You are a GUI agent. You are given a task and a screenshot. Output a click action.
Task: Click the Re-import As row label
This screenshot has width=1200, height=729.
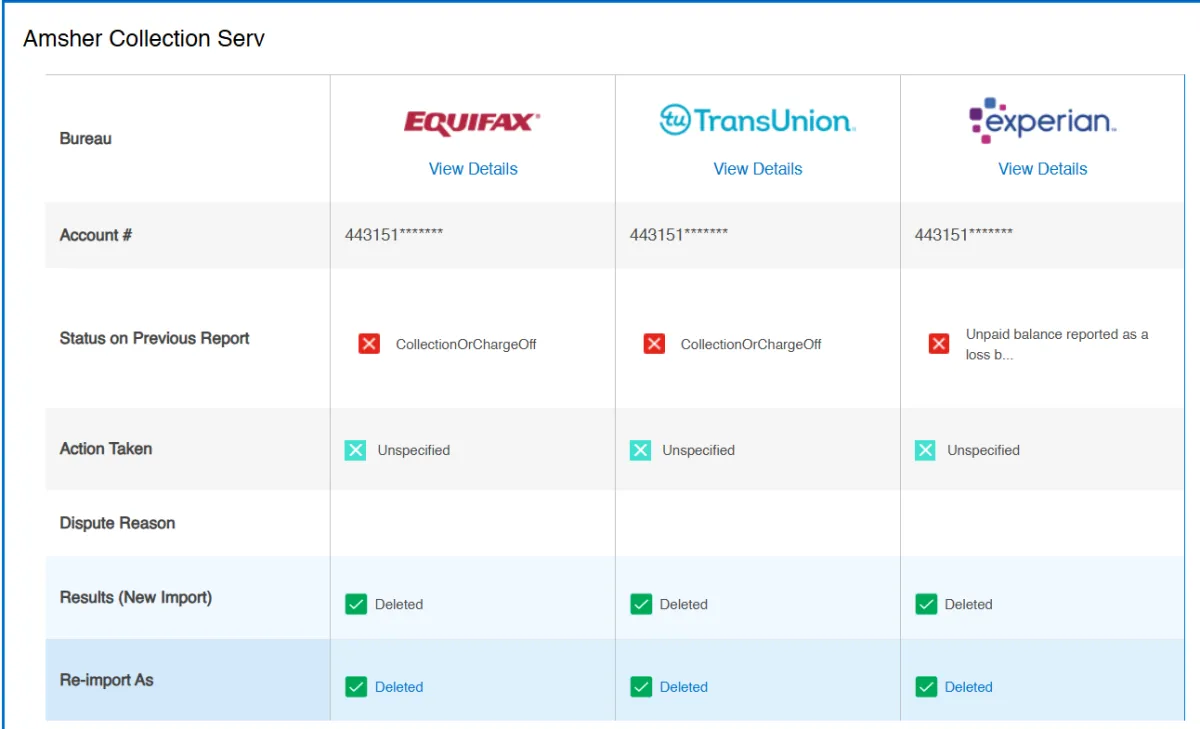[x=107, y=680]
